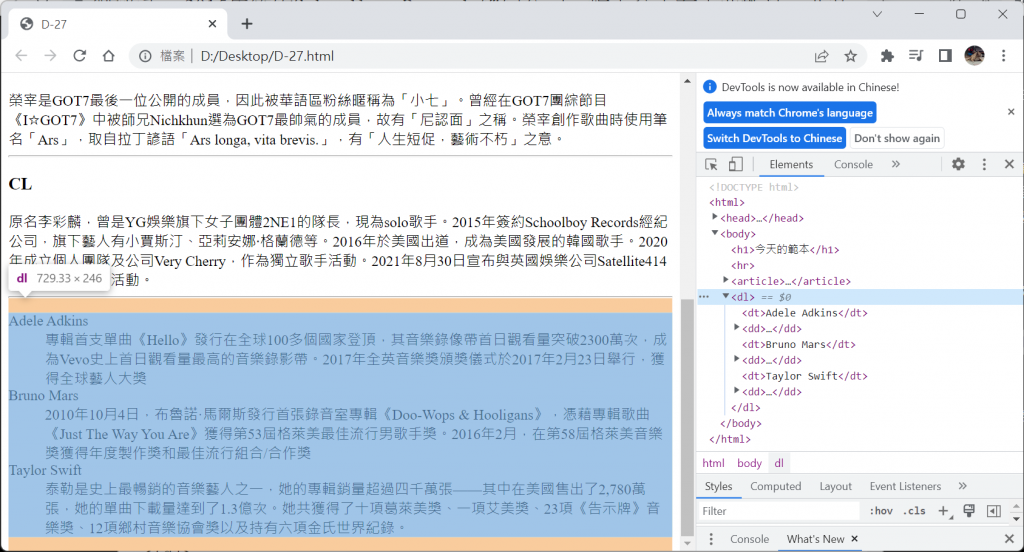
Task: Toggle computed styles sidebar icon
Action: tap(994, 511)
